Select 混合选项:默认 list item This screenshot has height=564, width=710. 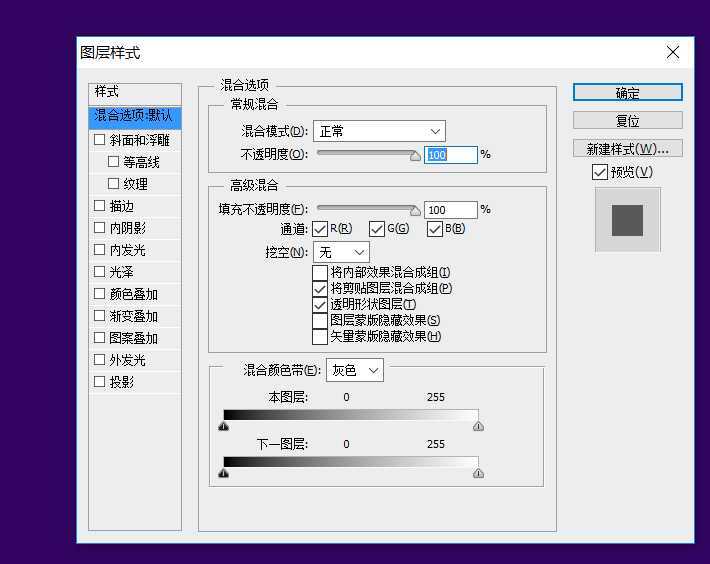click(x=134, y=116)
